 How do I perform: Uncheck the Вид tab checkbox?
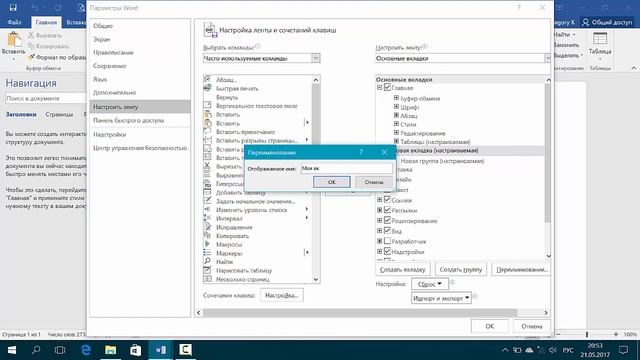point(387,231)
